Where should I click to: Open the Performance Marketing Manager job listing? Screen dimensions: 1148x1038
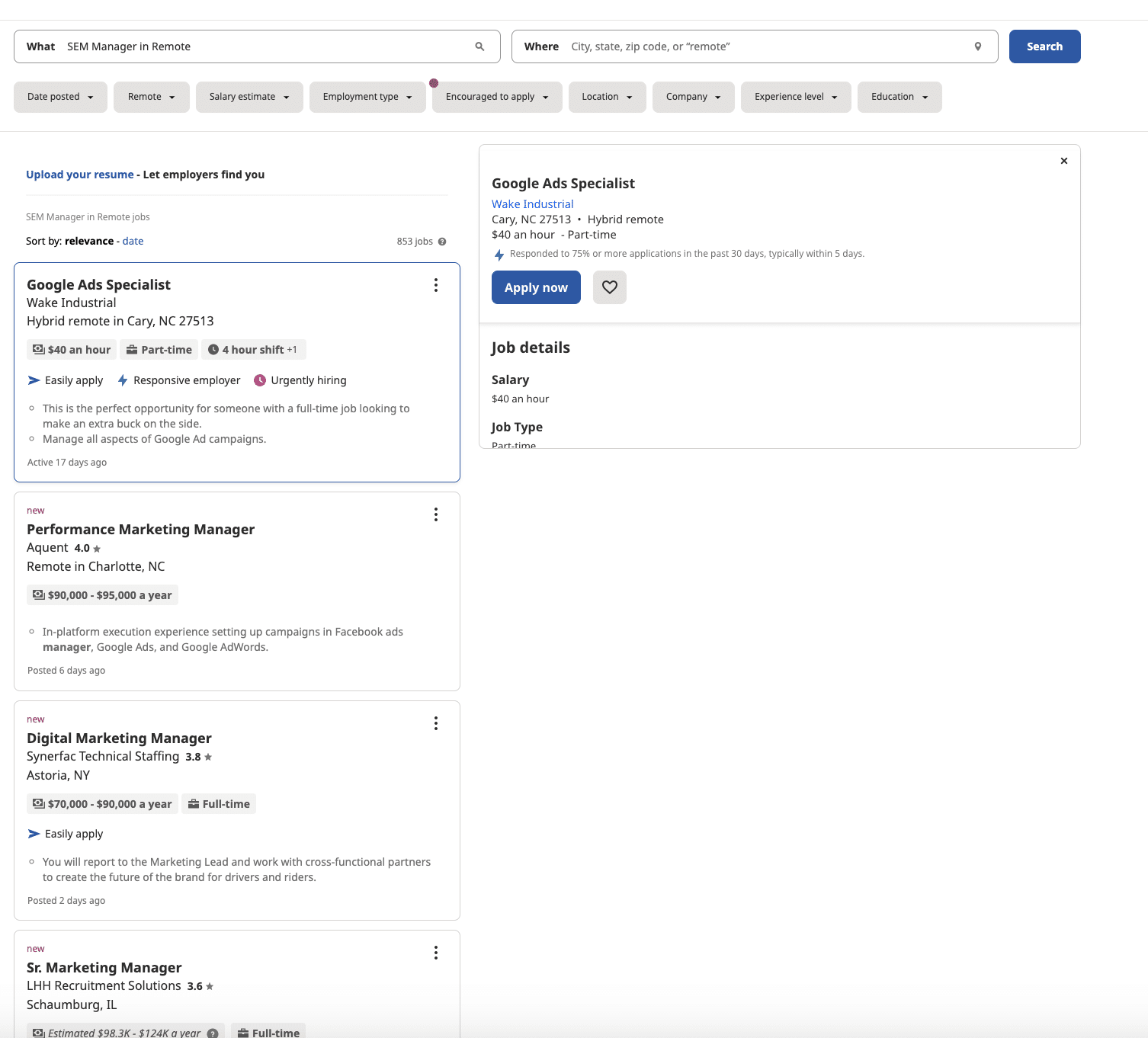140,529
